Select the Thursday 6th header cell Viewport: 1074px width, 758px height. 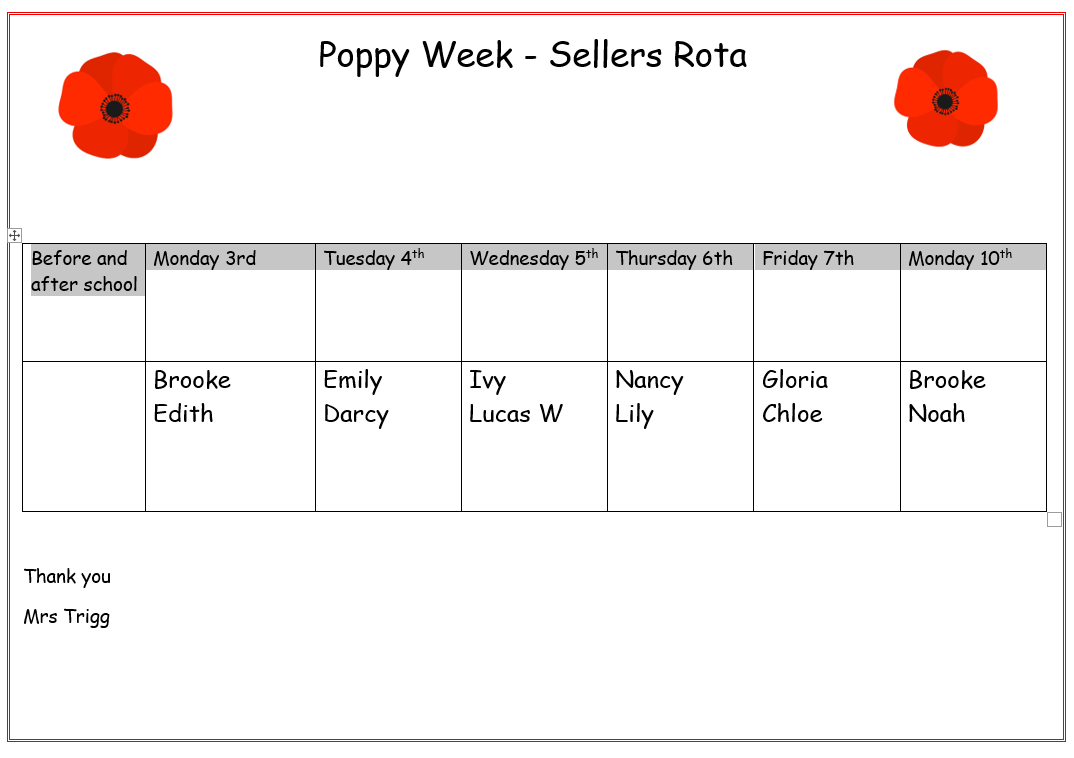(674, 259)
